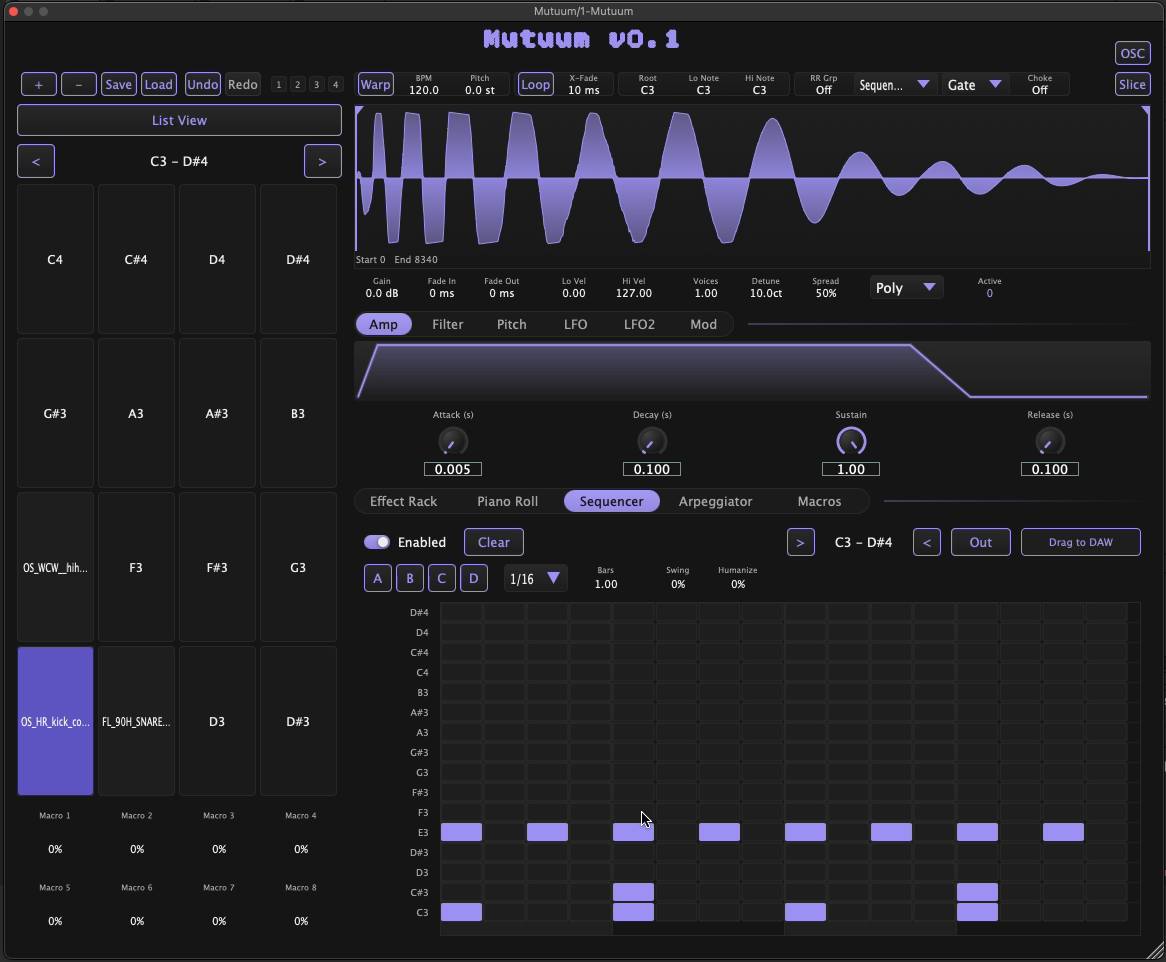Toggle the Loop button
Screen dimensions: 1166x962
[x=535, y=84]
